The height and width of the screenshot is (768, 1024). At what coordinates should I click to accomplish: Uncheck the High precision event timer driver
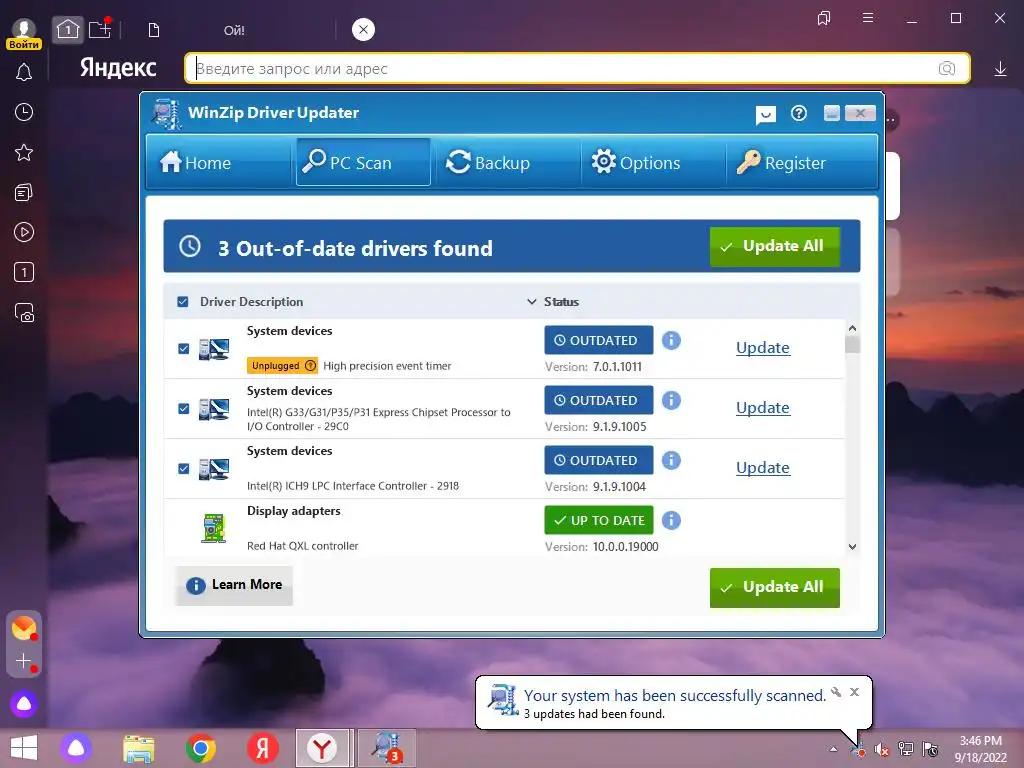click(184, 349)
